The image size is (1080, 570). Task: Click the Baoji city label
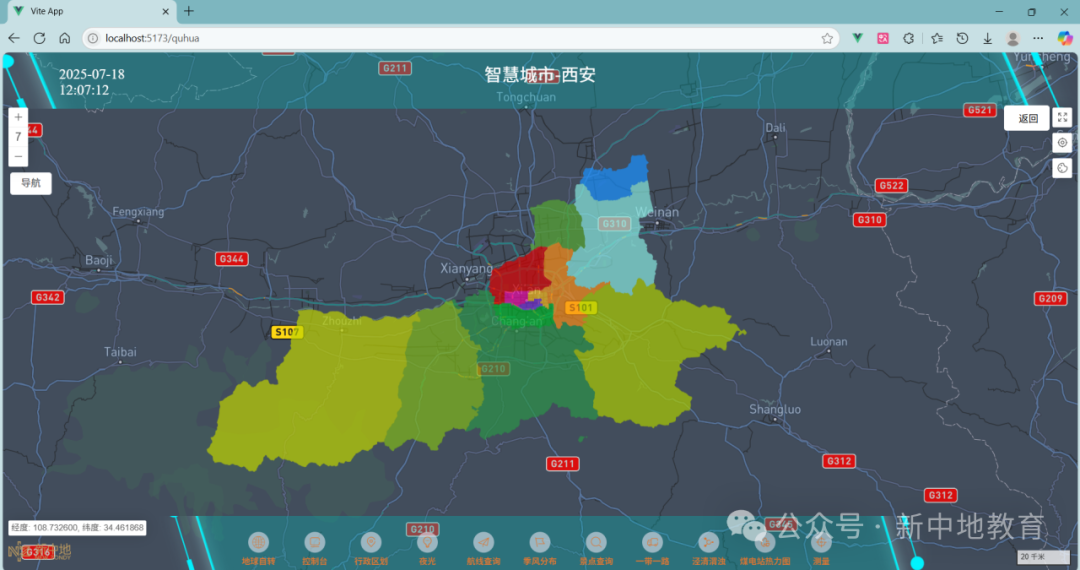point(98,260)
